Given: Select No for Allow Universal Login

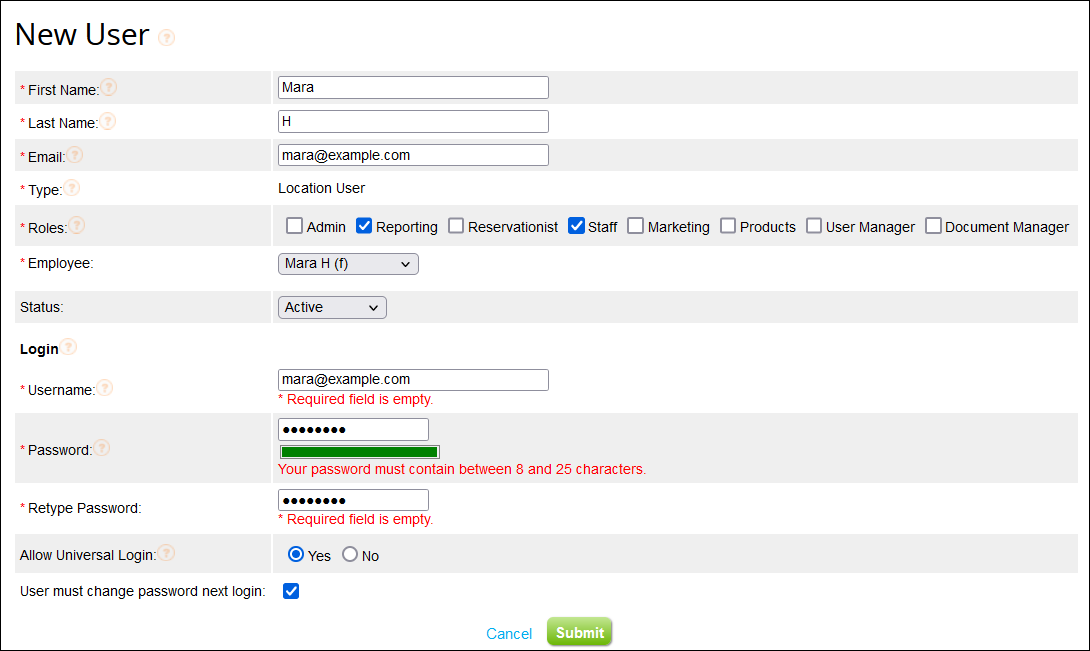Looking at the screenshot, I should coord(351,554).
